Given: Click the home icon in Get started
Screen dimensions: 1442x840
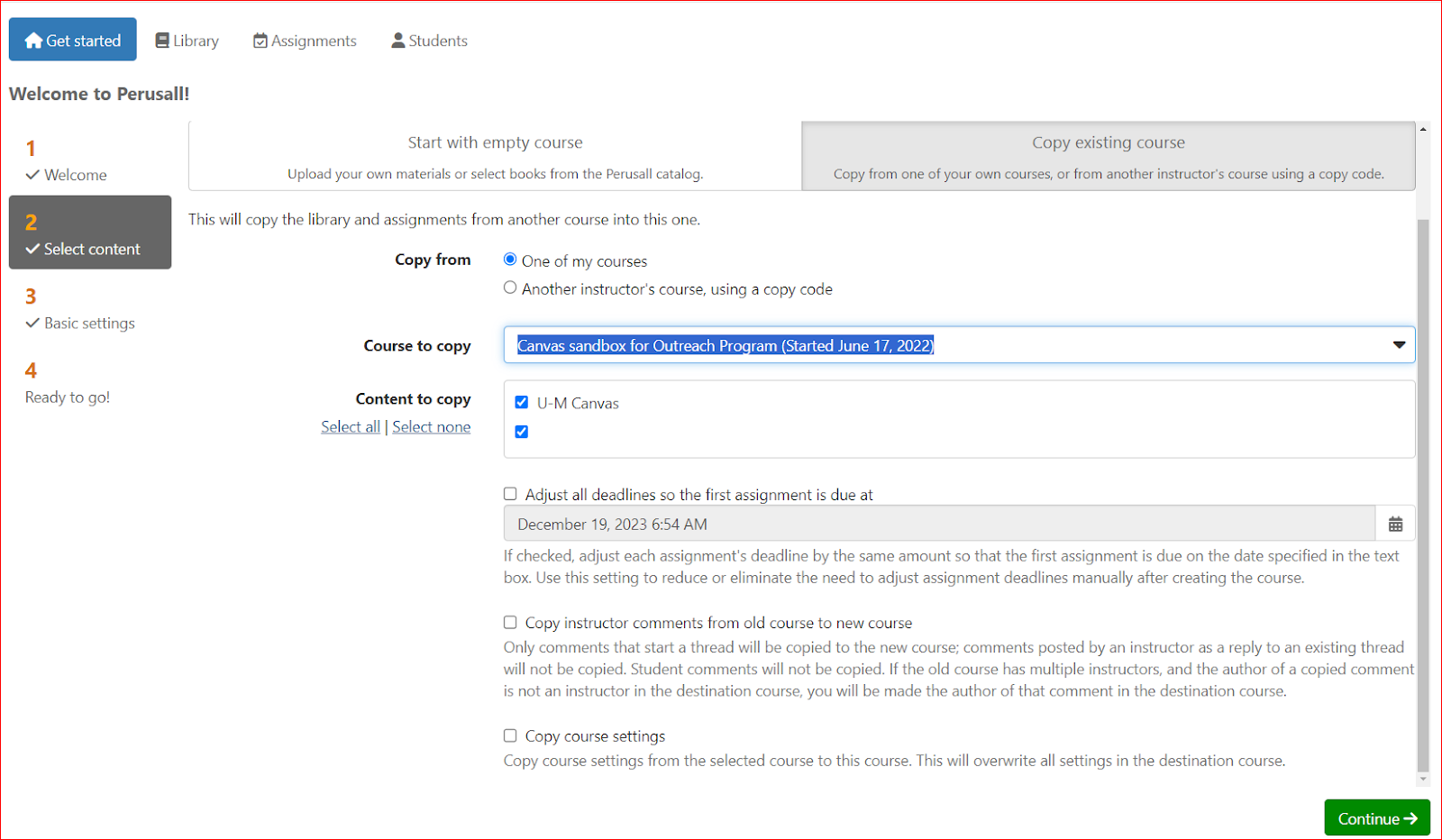Looking at the screenshot, I should 33,41.
